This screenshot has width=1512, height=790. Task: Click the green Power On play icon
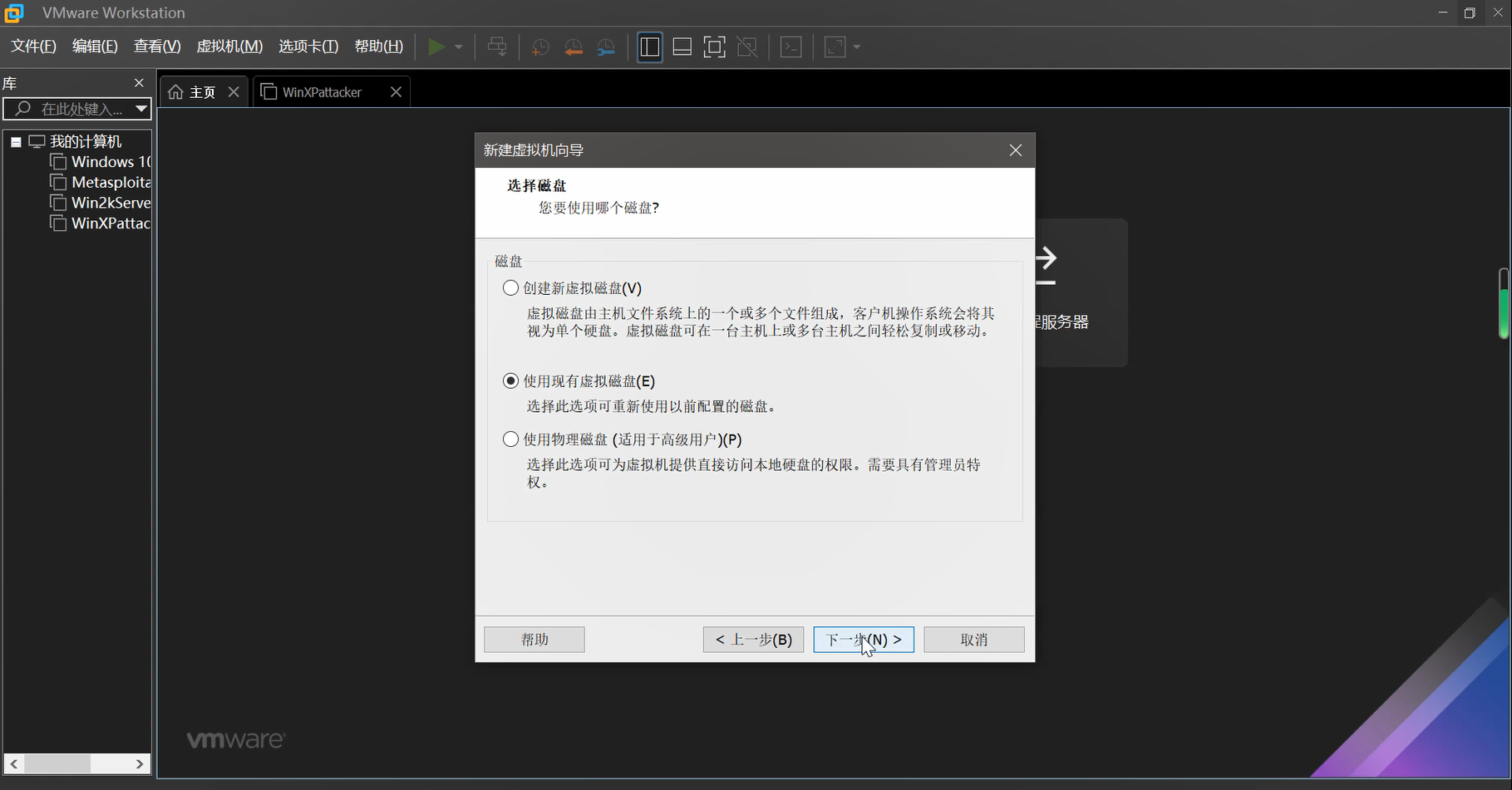(436, 47)
